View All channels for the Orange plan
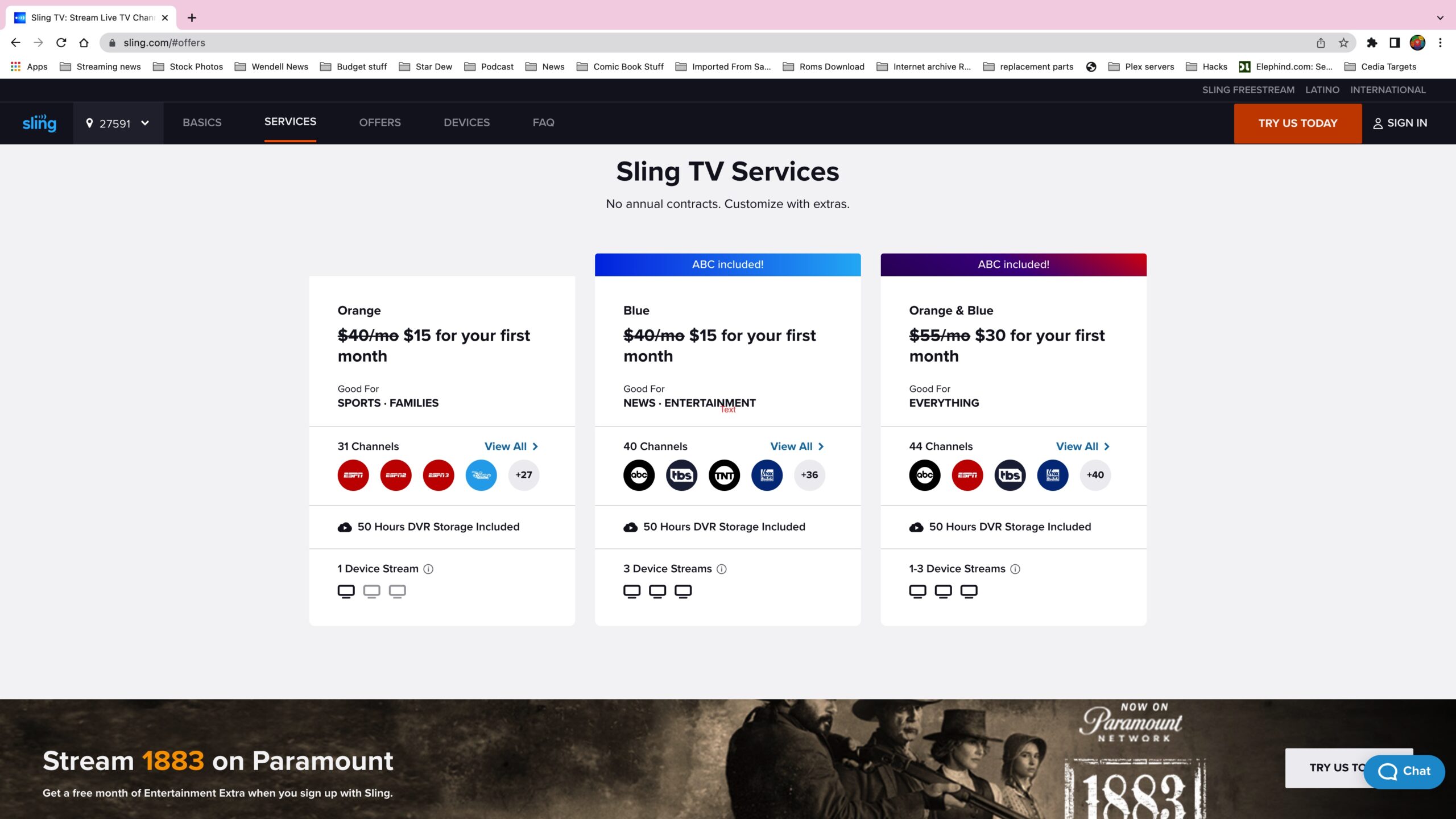This screenshot has width=1456, height=819. [x=511, y=446]
